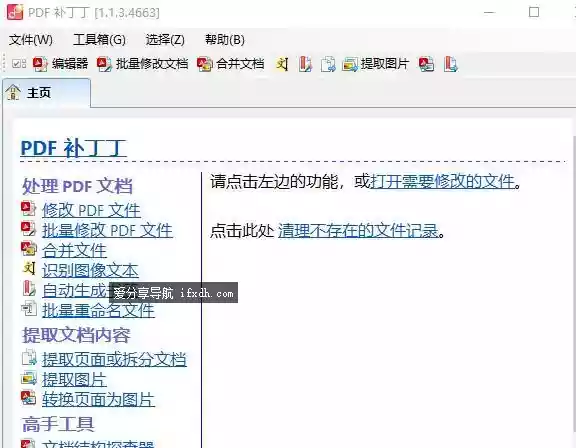Click the red book auto-bookmark toolbar icon

coord(305,64)
